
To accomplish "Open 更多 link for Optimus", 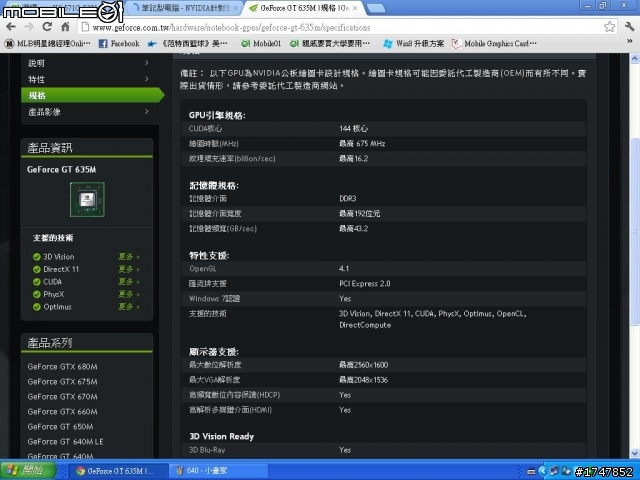I will (x=129, y=307).
